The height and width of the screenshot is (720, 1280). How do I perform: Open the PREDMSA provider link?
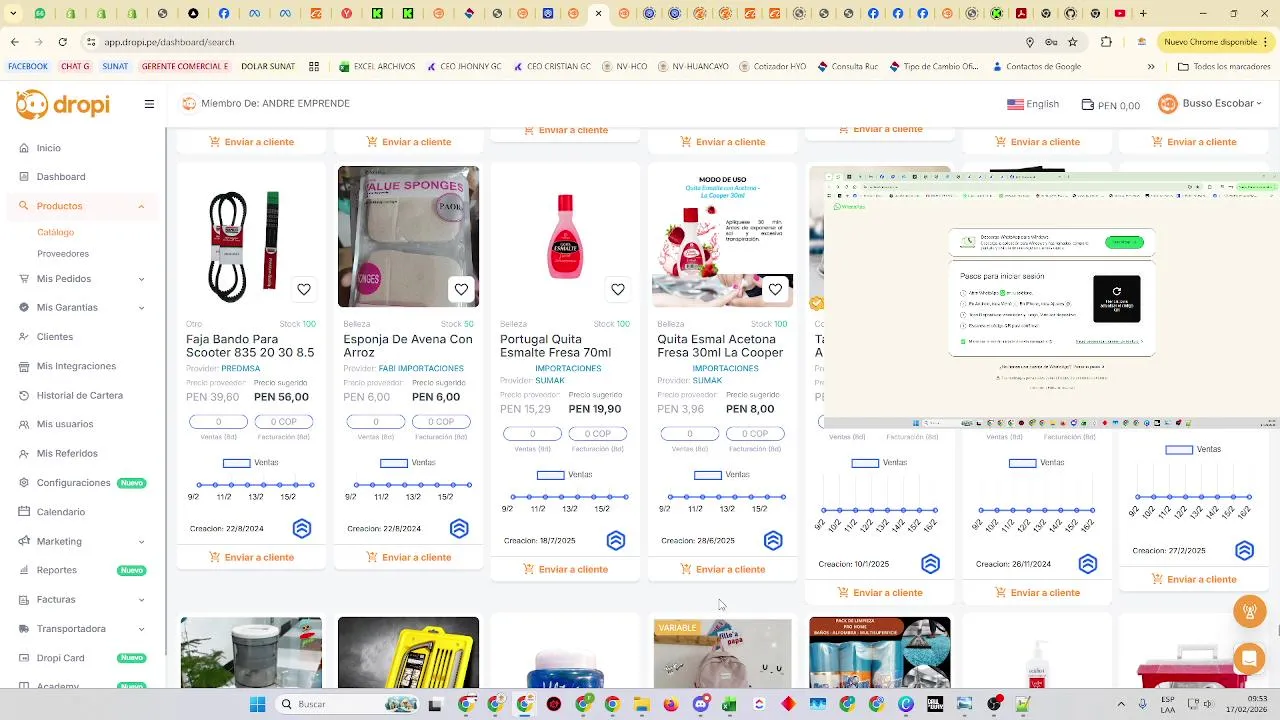[x=241, y=369]
